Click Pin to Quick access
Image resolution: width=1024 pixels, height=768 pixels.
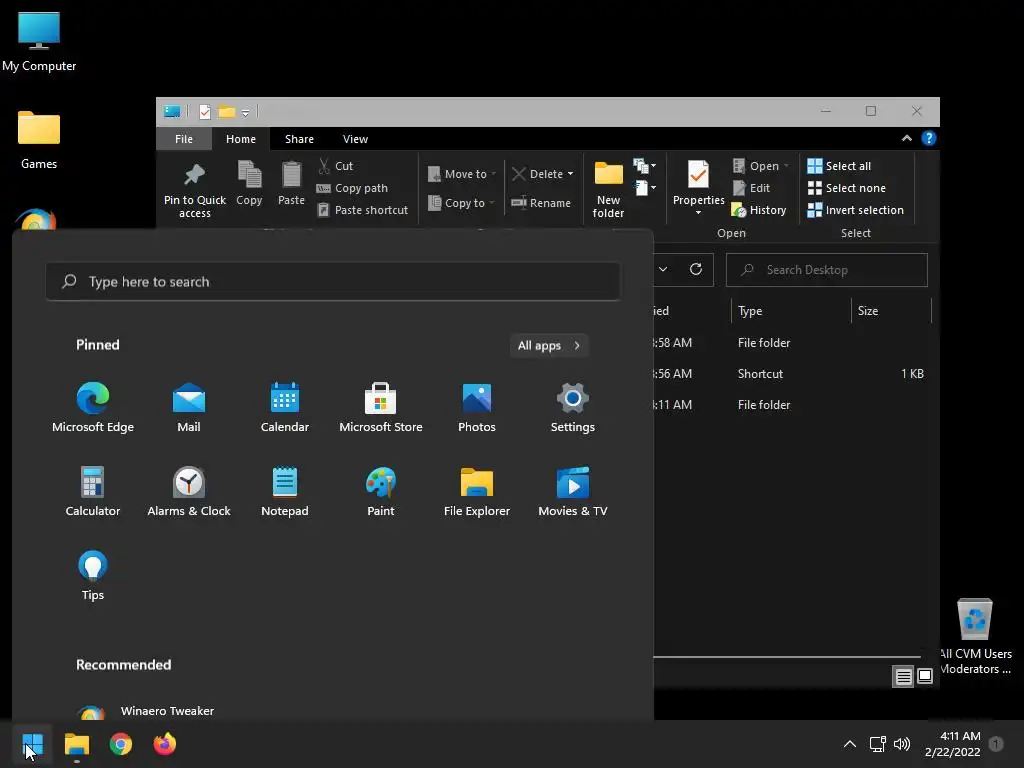tap(195, 189)
